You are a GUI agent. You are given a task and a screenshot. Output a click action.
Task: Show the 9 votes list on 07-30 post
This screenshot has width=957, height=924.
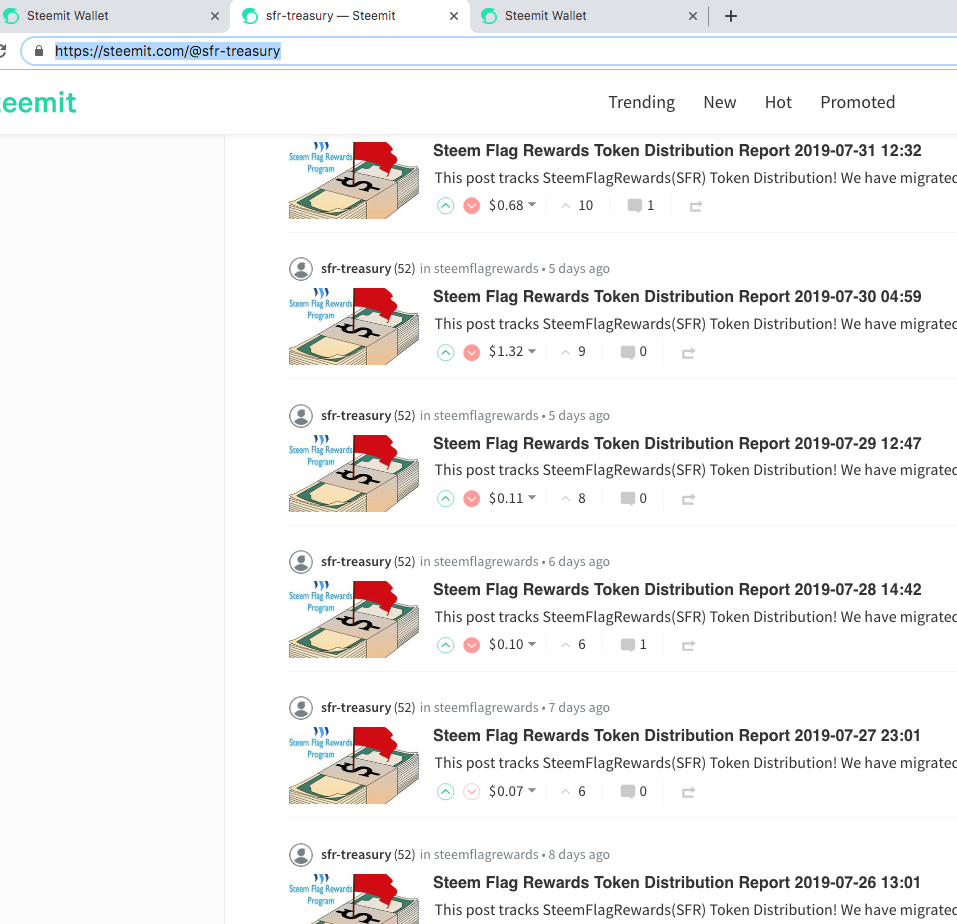(573, 352)
